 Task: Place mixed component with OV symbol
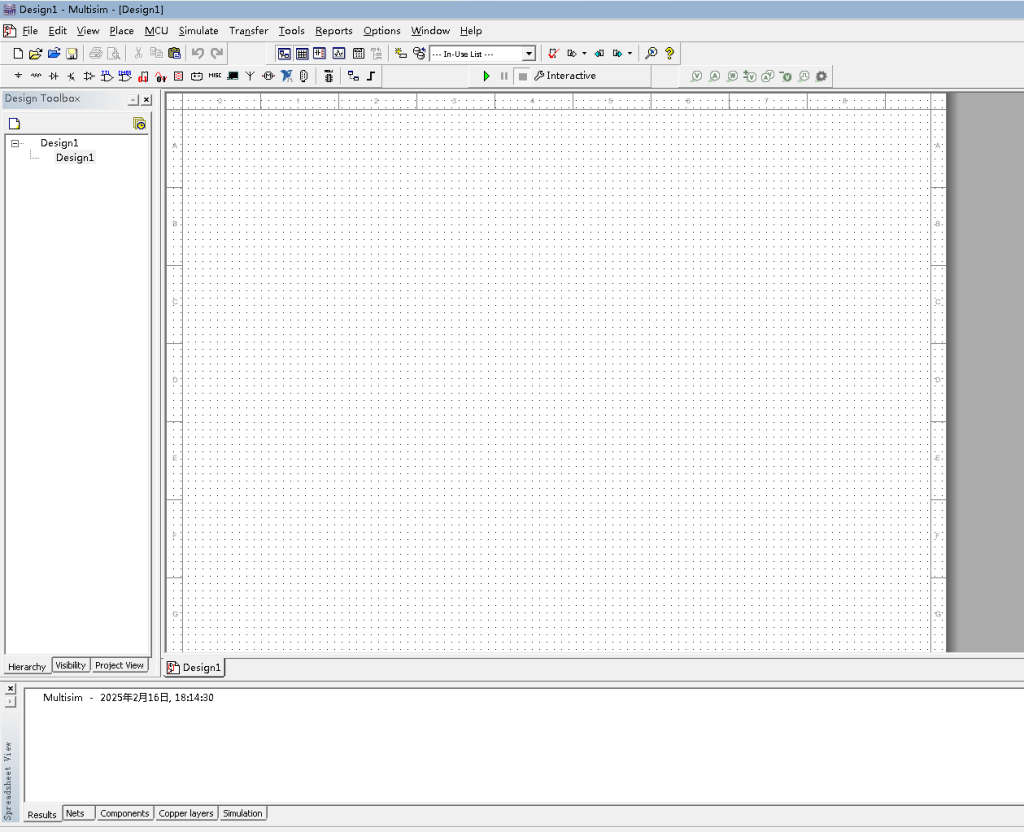coord(161,76)
